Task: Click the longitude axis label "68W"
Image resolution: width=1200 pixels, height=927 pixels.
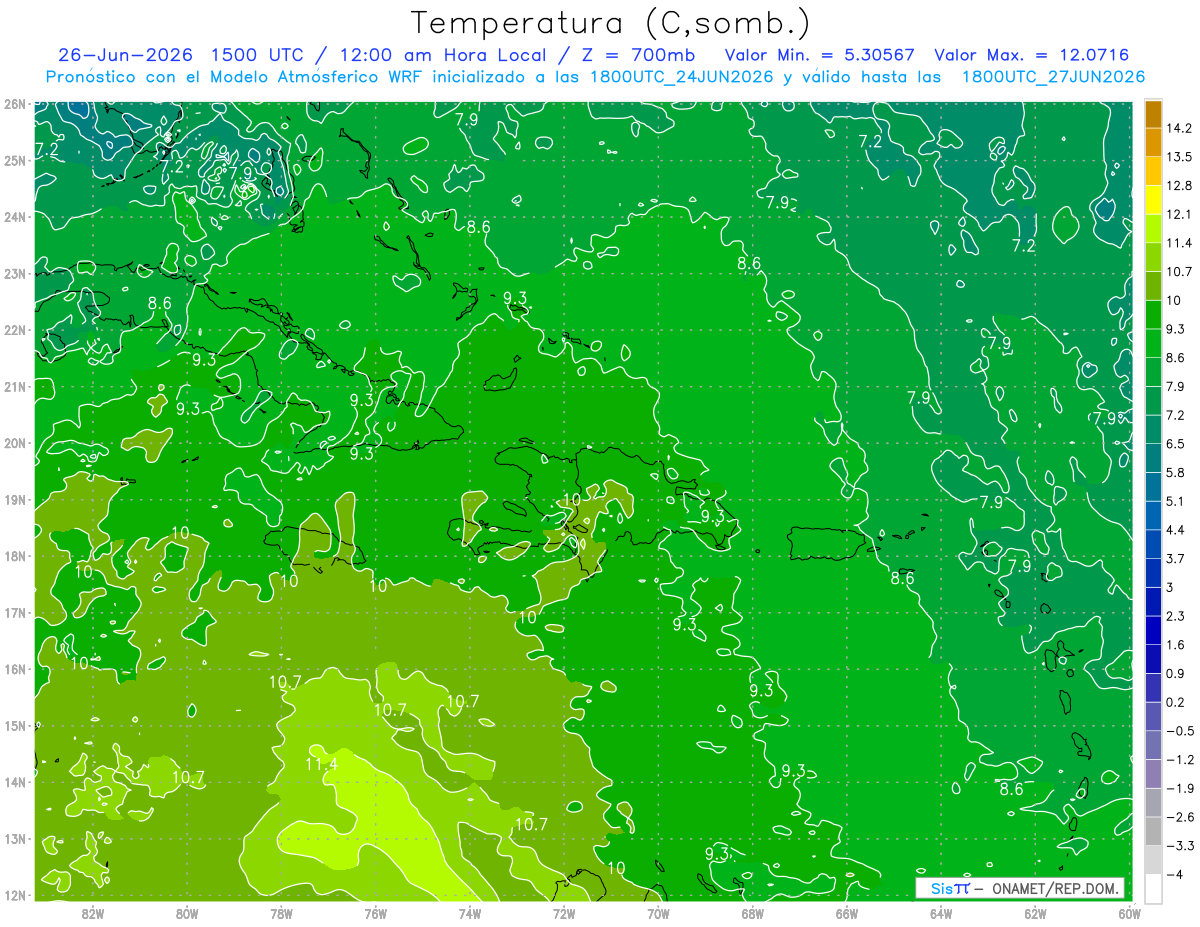Action: tap(753, 913)
